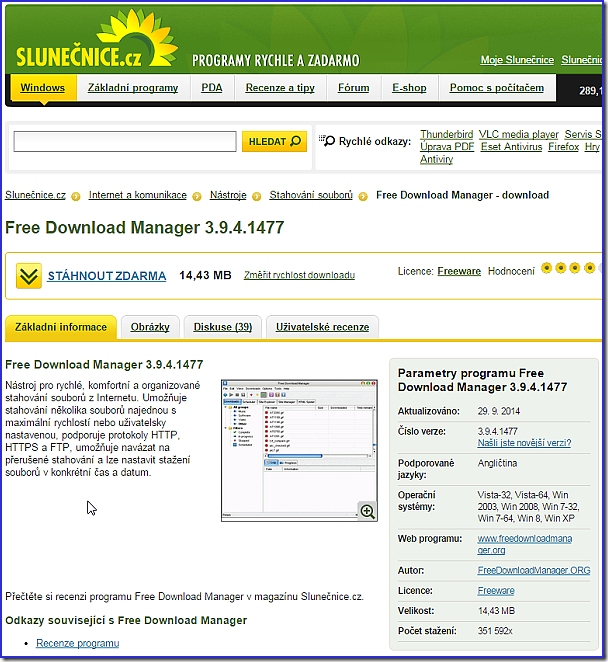608x662 pixels.
Task: Click the download count '351 592x'
Action: pyautogui.click(x=495, y=631)
